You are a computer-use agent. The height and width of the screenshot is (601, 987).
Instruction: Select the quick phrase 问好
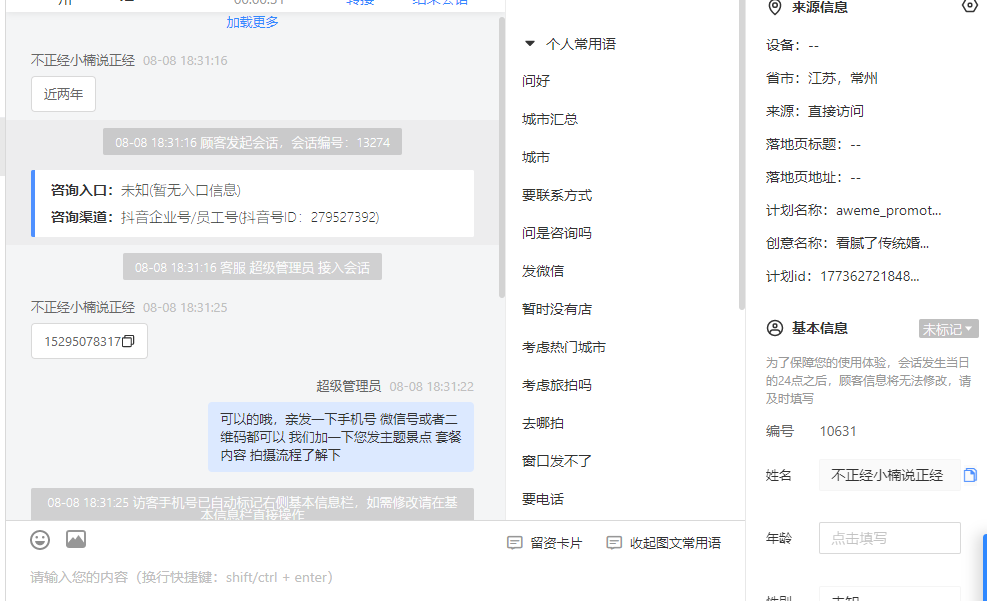click(536, 81)
